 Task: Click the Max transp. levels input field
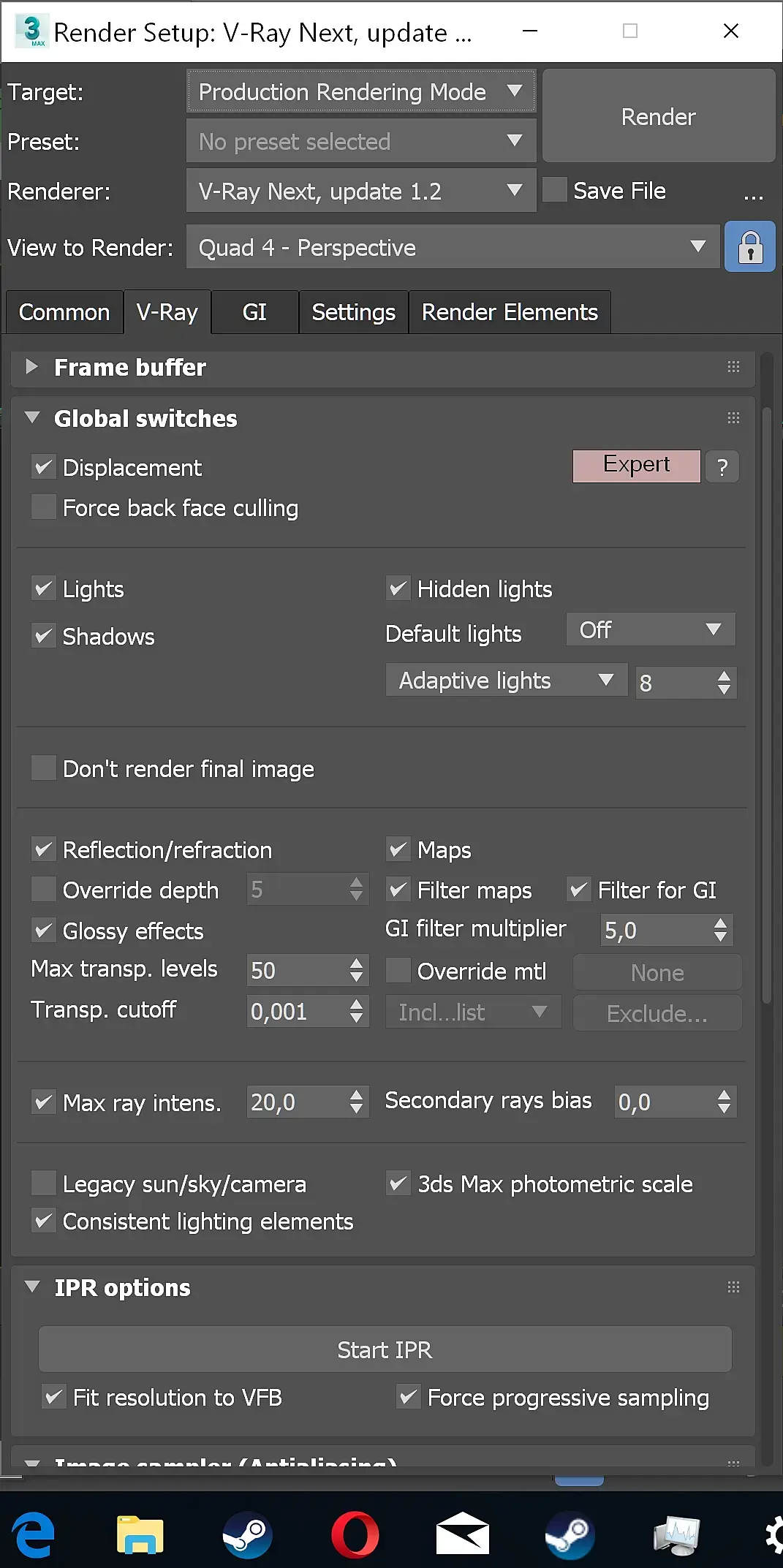[x=296, y=970]
